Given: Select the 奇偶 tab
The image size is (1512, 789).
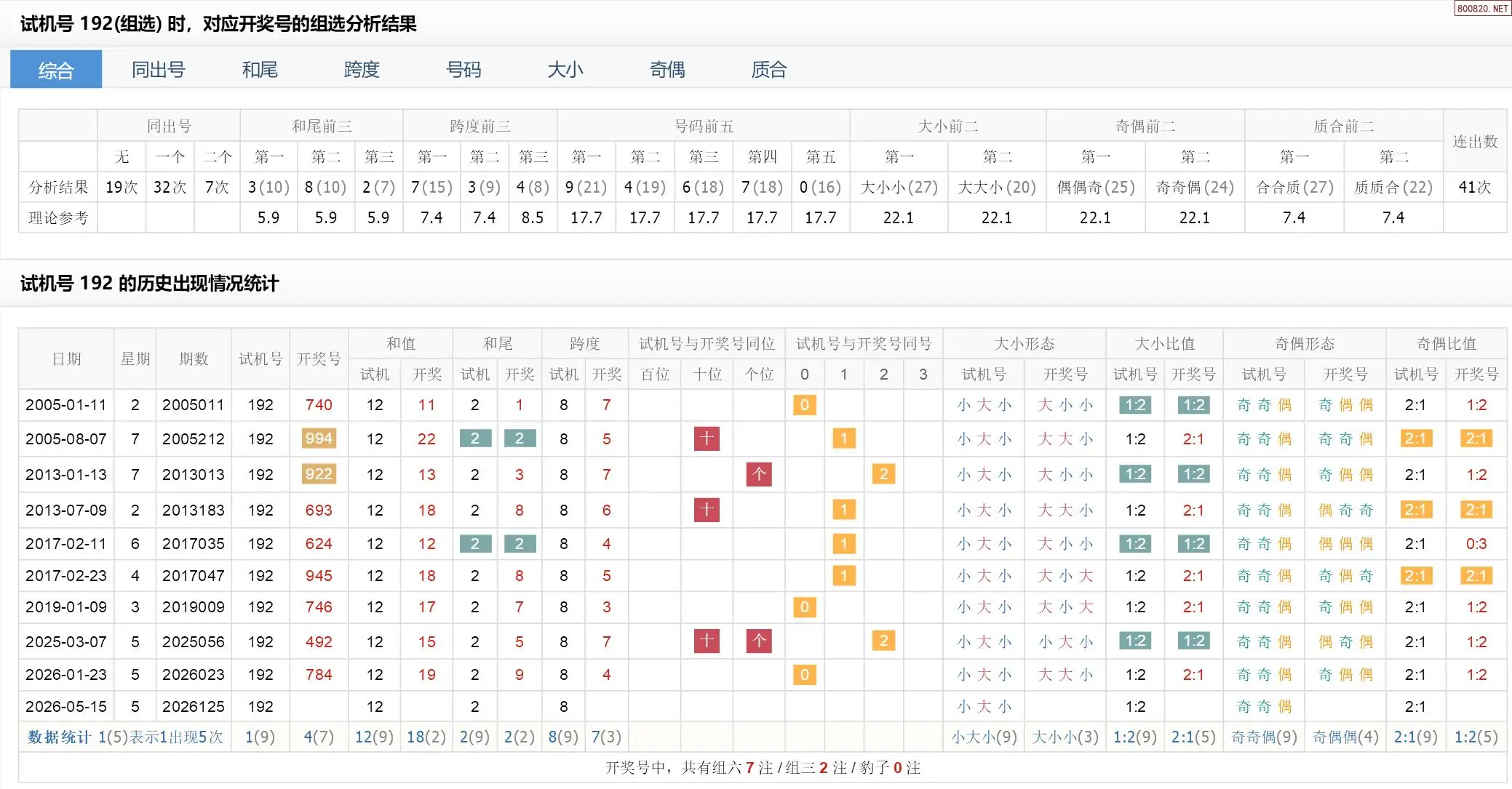Looking at the screenshot, I should 667,70.
